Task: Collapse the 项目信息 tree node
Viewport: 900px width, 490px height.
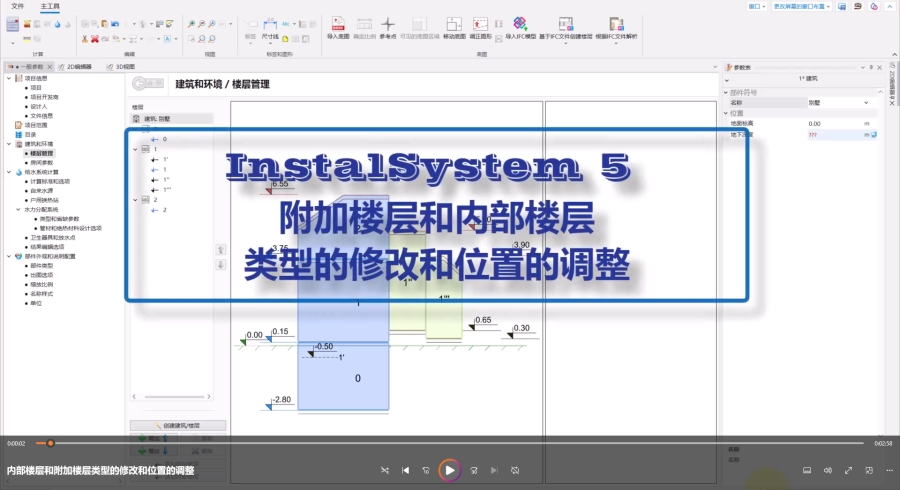Action: (9, 78)
